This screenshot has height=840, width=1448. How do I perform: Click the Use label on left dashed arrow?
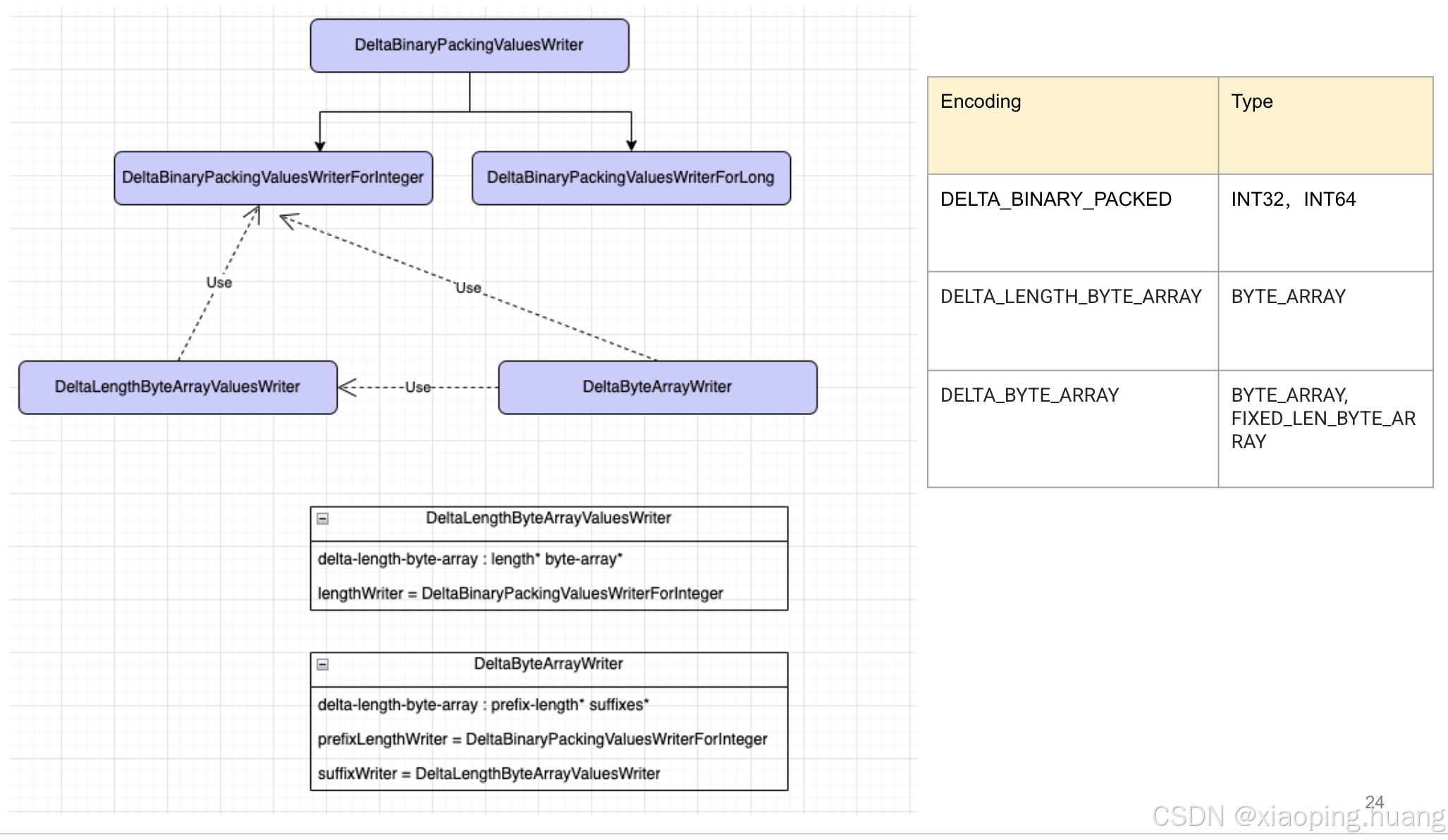pyautogui.click(x=219, y=283)
